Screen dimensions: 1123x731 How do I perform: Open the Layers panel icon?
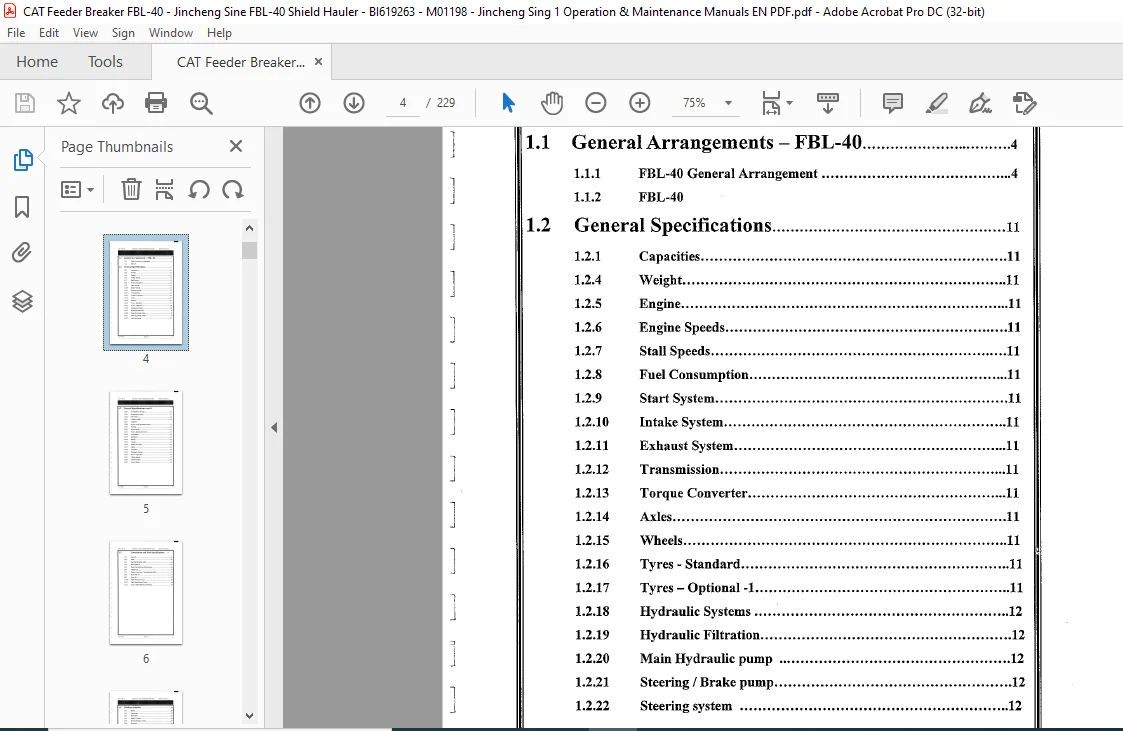pyautogui.click(x=22, y=301)
